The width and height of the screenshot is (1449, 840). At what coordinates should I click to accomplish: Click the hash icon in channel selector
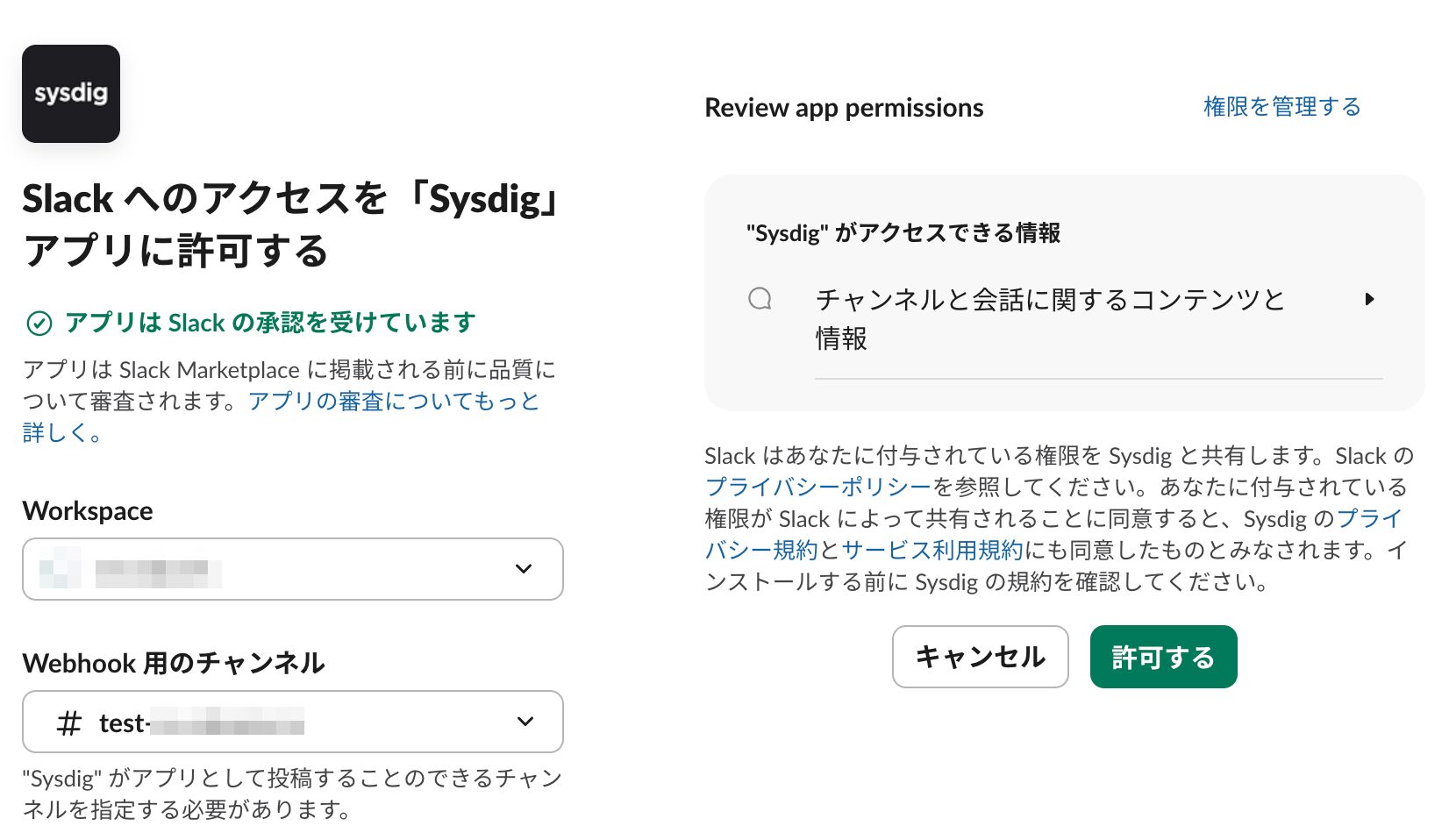[68, 723]
